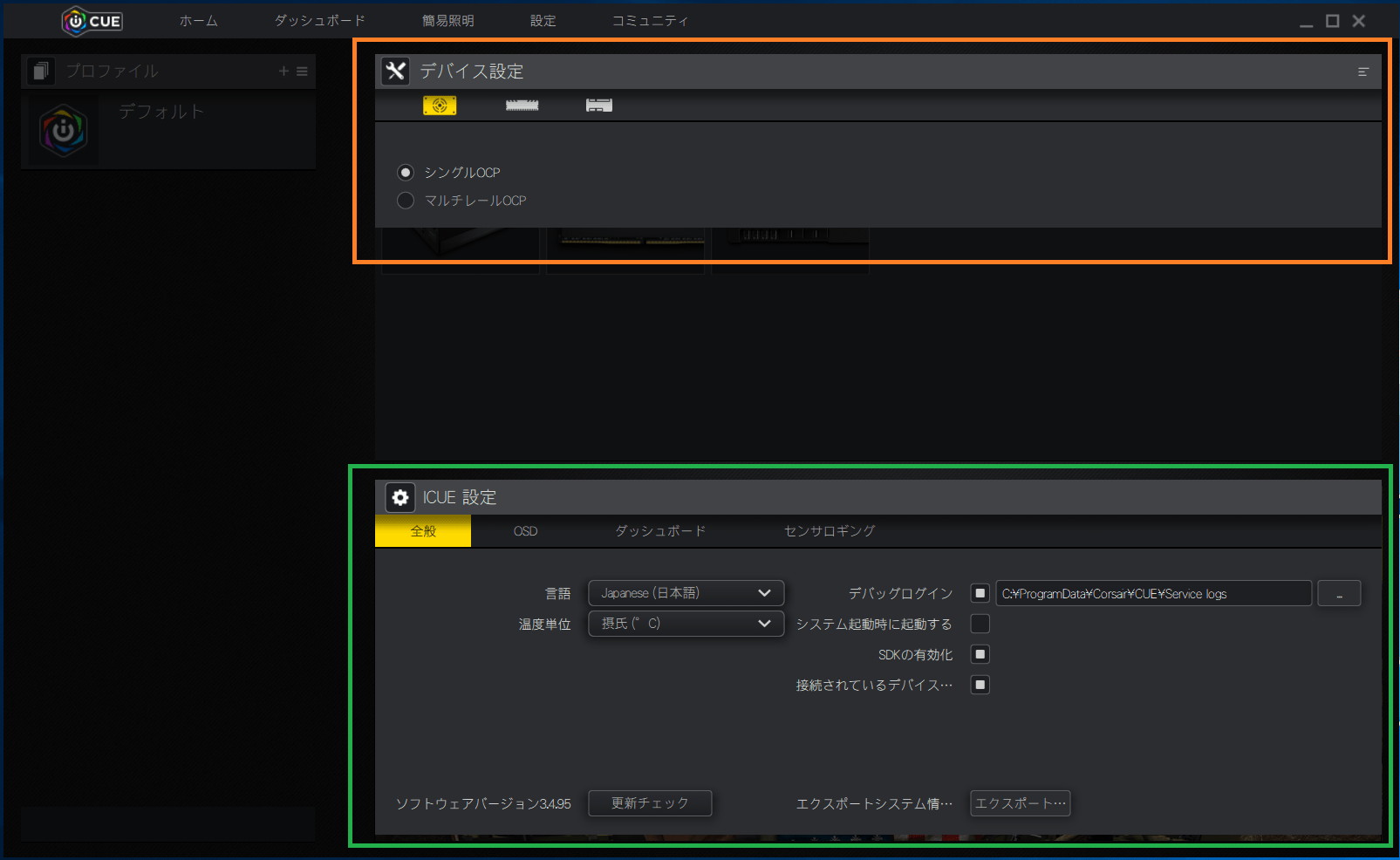Select the yellow power supply device icon

(440, 106)
